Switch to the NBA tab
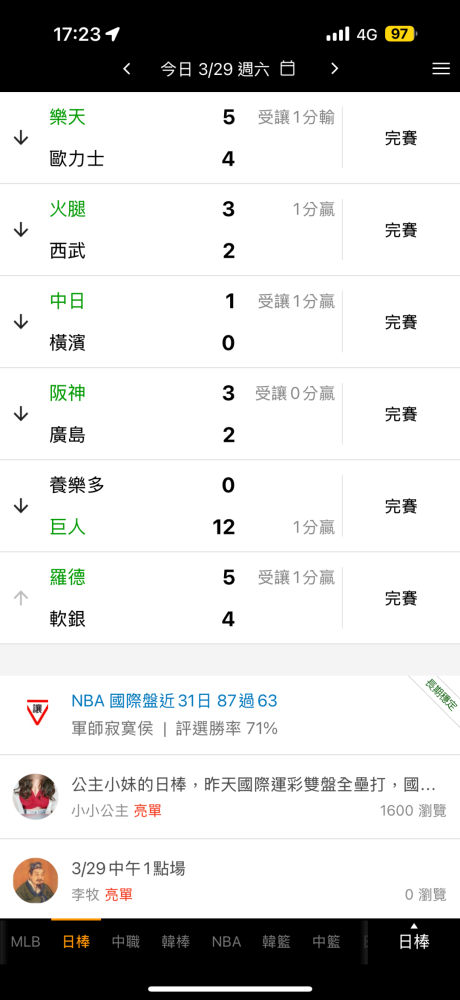 (x=226, y=942)
